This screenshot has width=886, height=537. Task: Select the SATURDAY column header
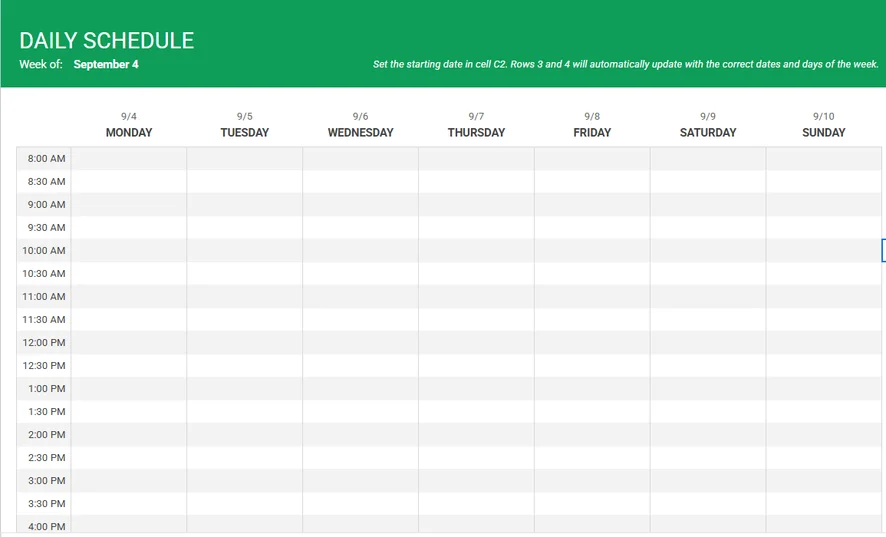tap(708, 132)
